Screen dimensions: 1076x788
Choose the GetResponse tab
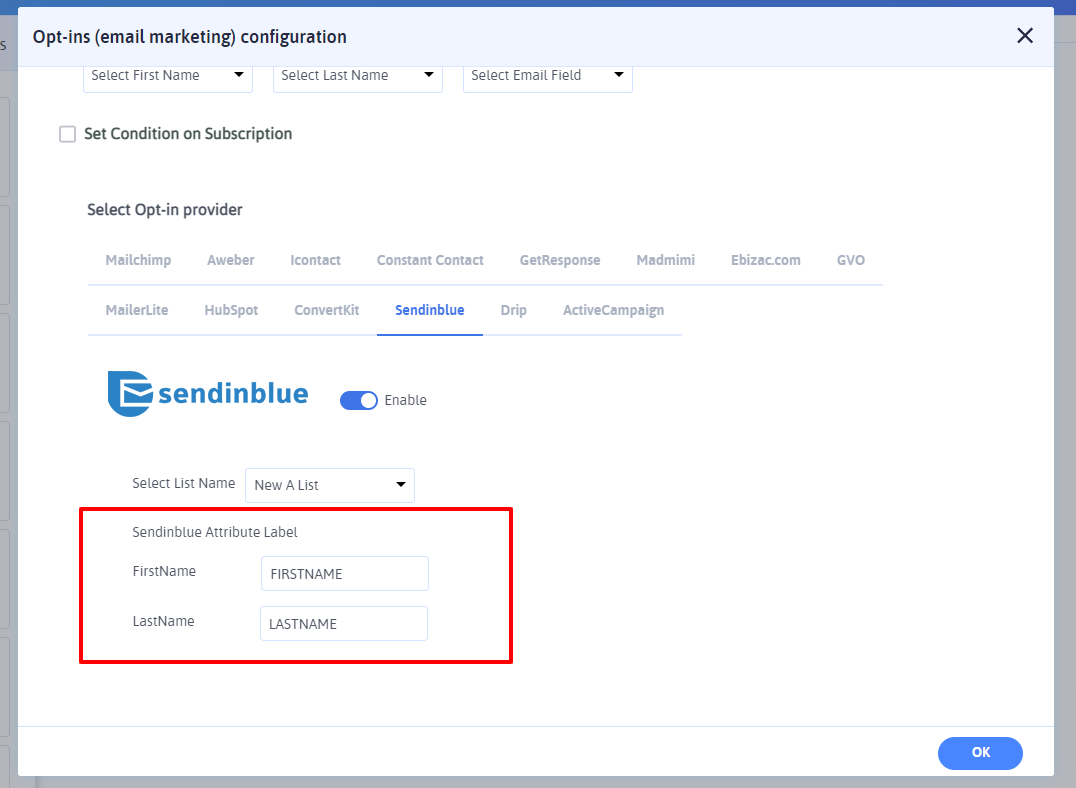(x=560, y=260)
